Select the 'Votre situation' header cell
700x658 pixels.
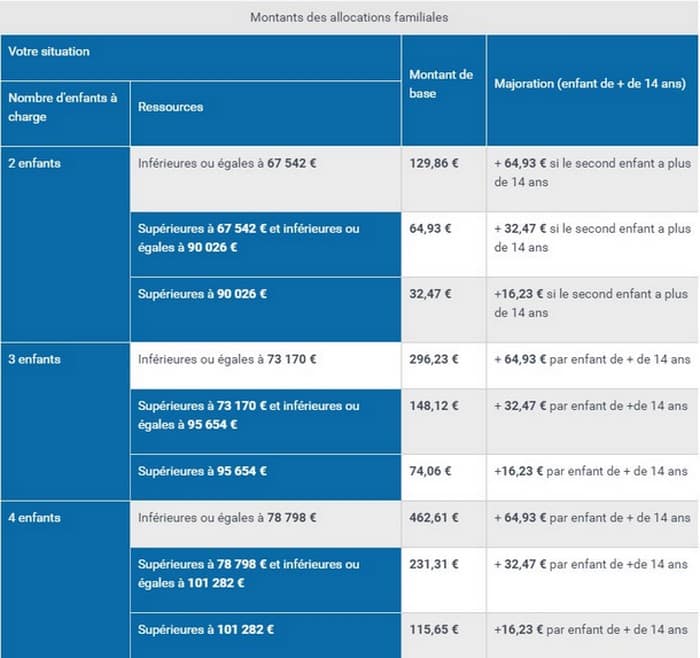click(x=201, y=58)
